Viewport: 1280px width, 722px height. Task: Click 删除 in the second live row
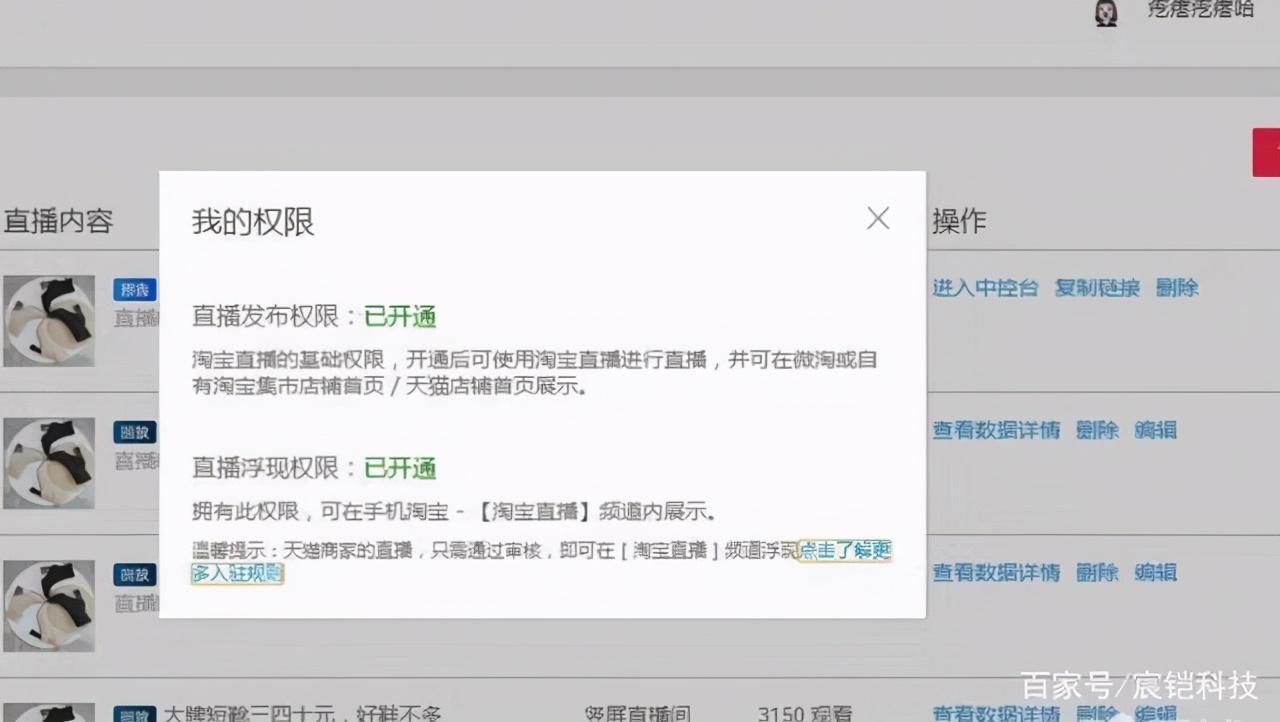click(x=1097, y=430)
